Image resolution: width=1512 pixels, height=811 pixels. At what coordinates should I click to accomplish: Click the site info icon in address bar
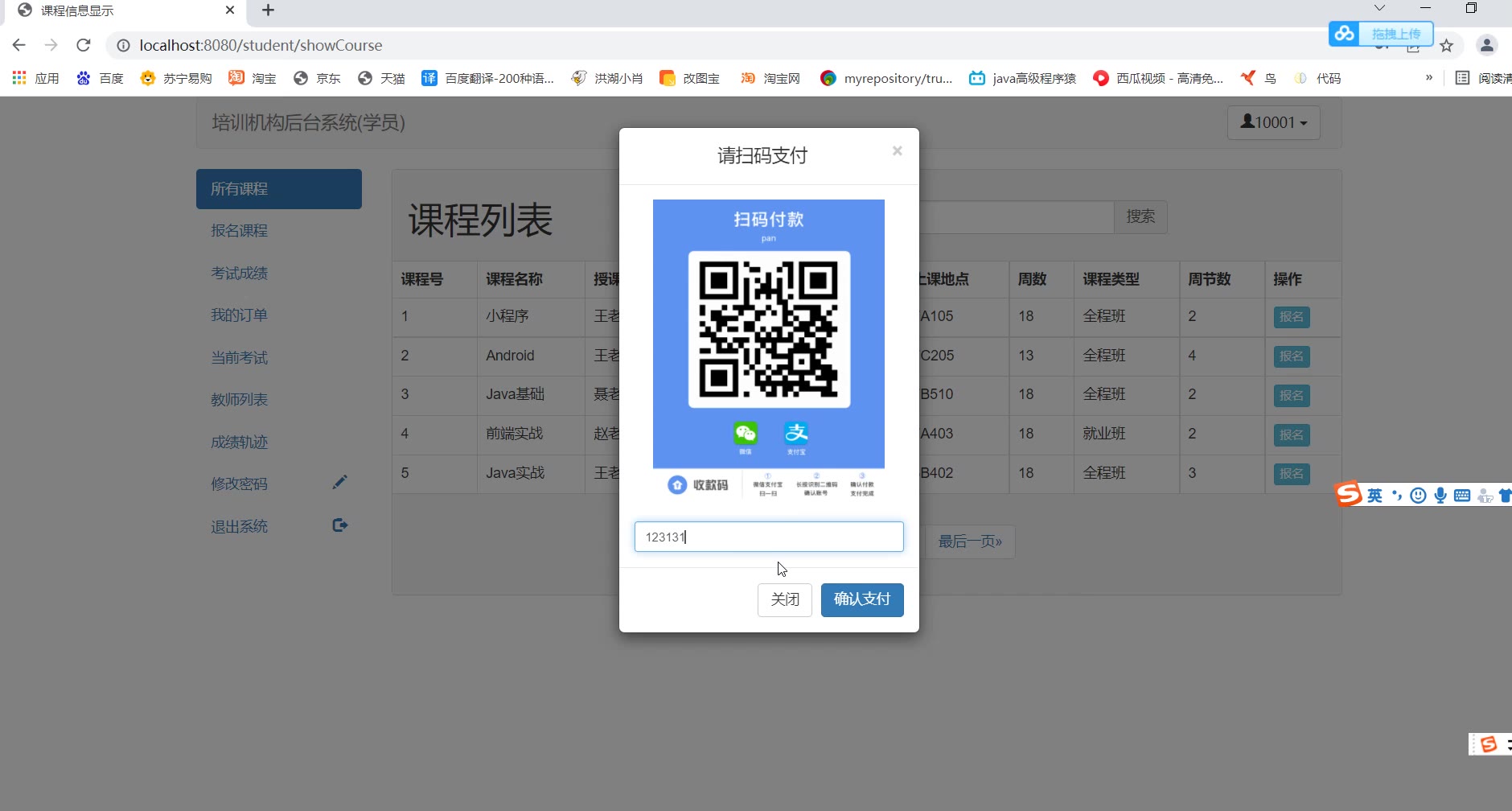pyautogui.click(x=123, y=46)
